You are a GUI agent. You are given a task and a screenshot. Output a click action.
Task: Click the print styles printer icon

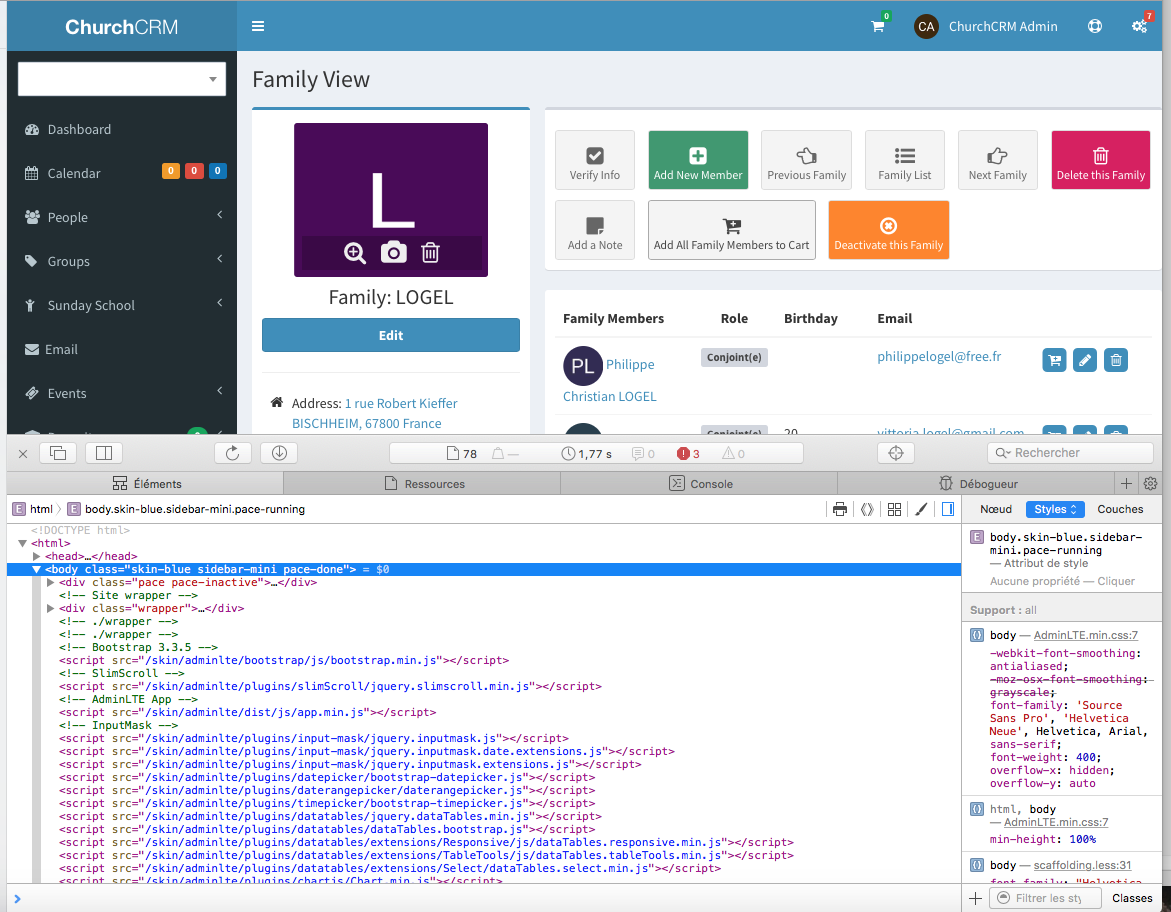tap(839, 509)
